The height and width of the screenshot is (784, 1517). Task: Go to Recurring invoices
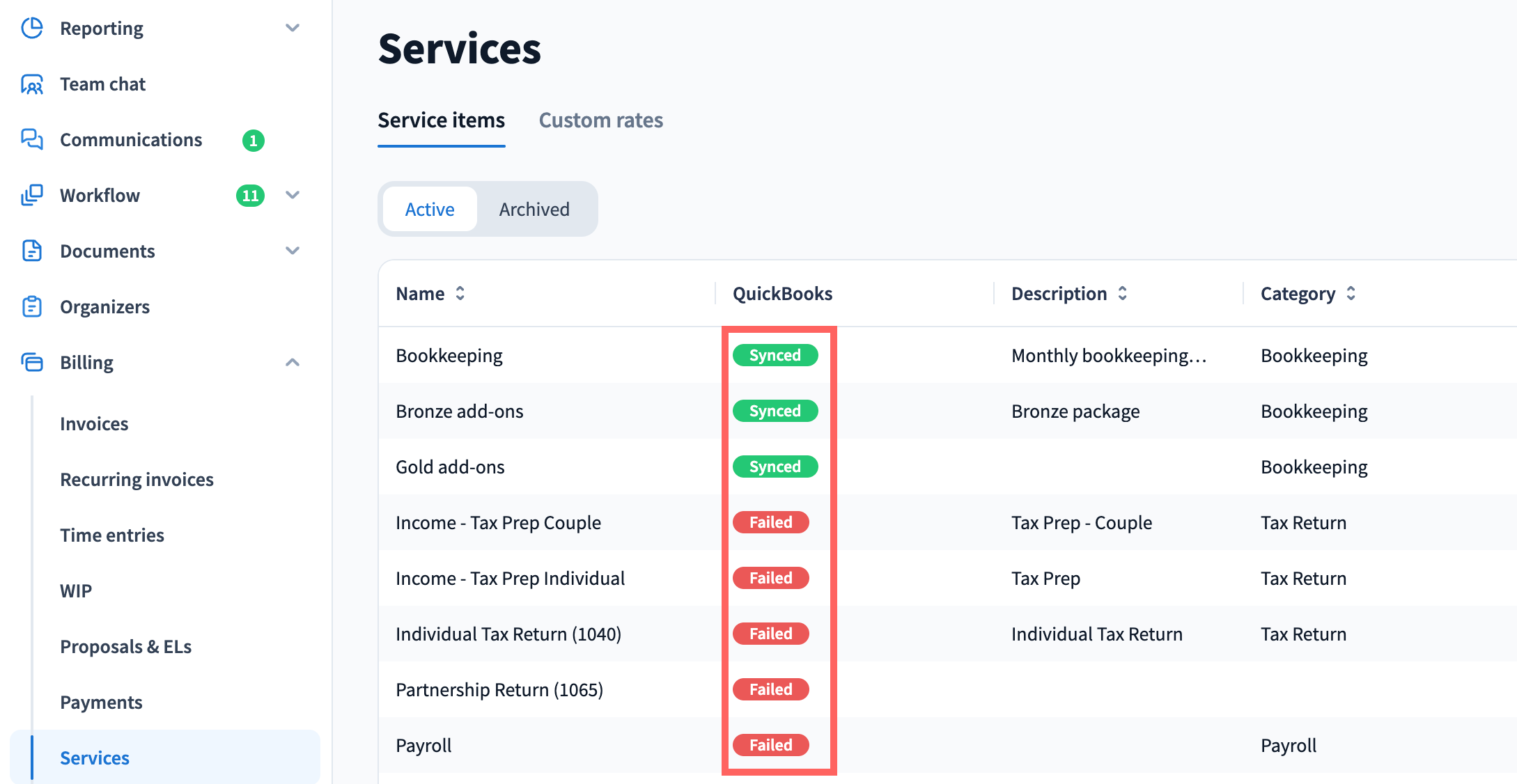click(x=137, y=480)
